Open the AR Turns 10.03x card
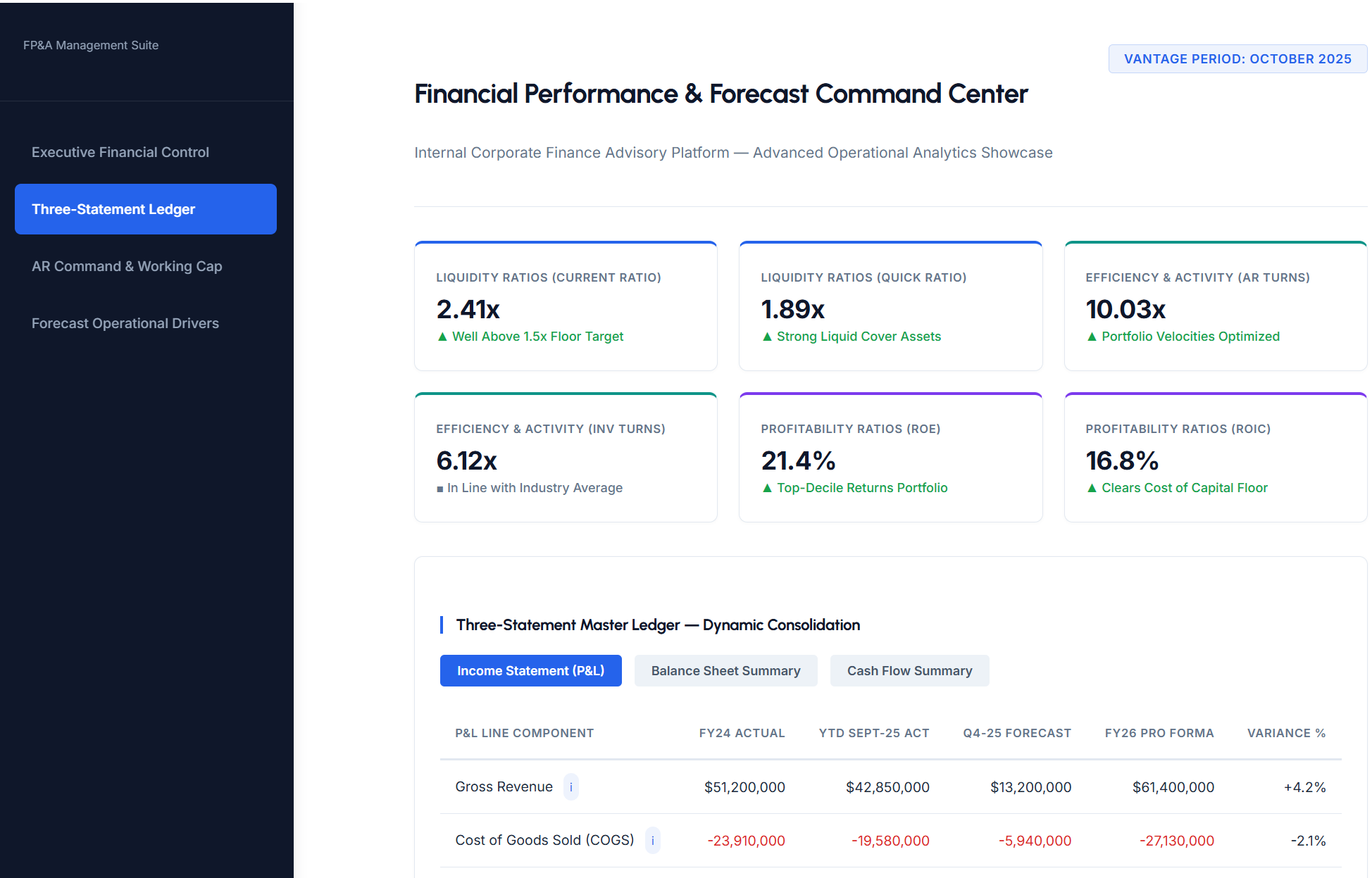 [x=1216, y=306]
